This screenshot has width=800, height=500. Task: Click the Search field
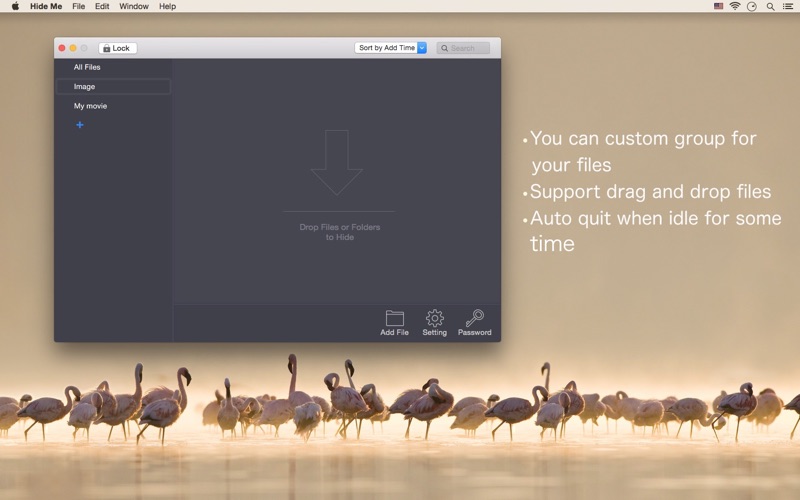[x=463, y=48]
